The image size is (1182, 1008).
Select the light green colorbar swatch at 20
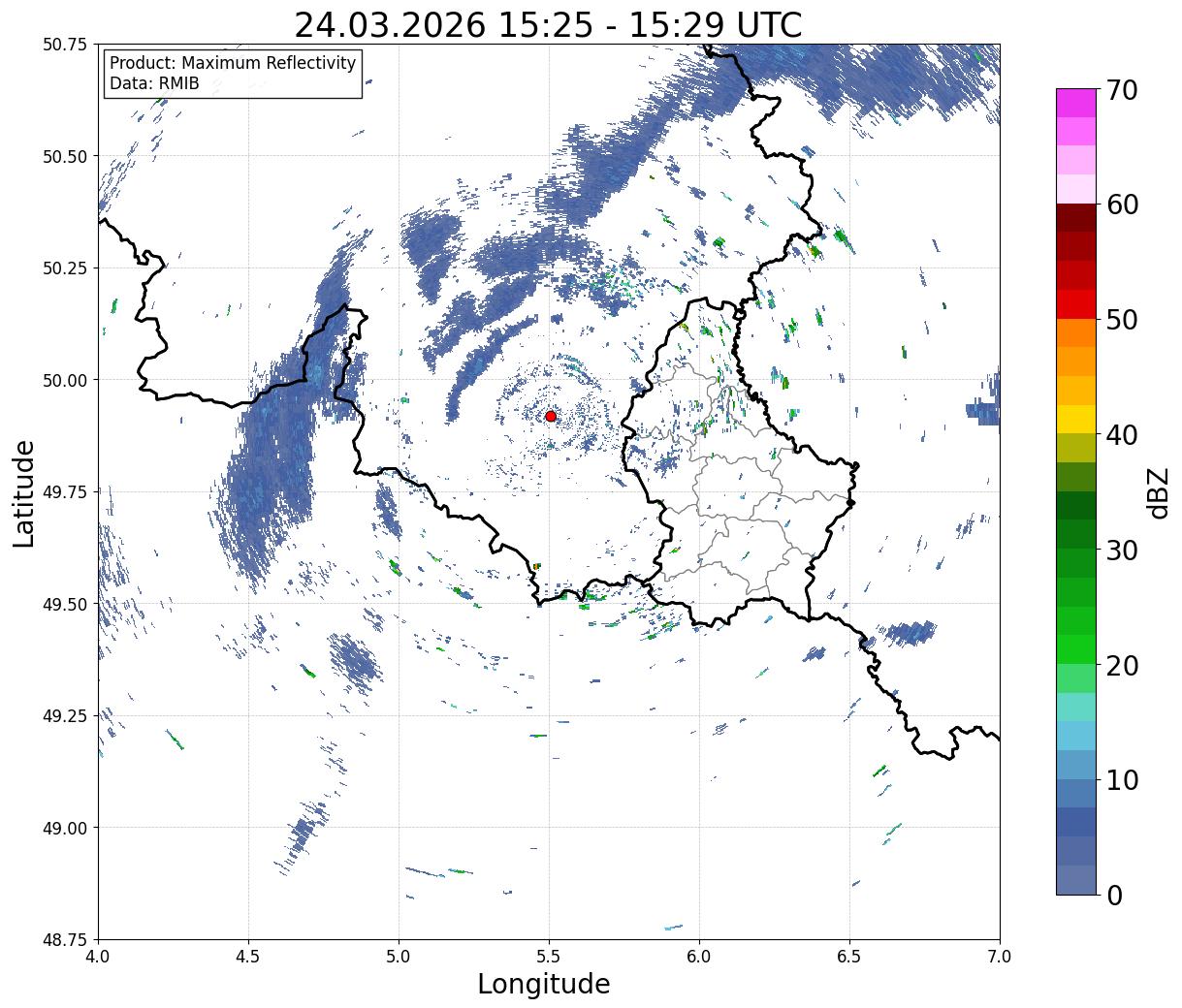[x=1076, y=678]
